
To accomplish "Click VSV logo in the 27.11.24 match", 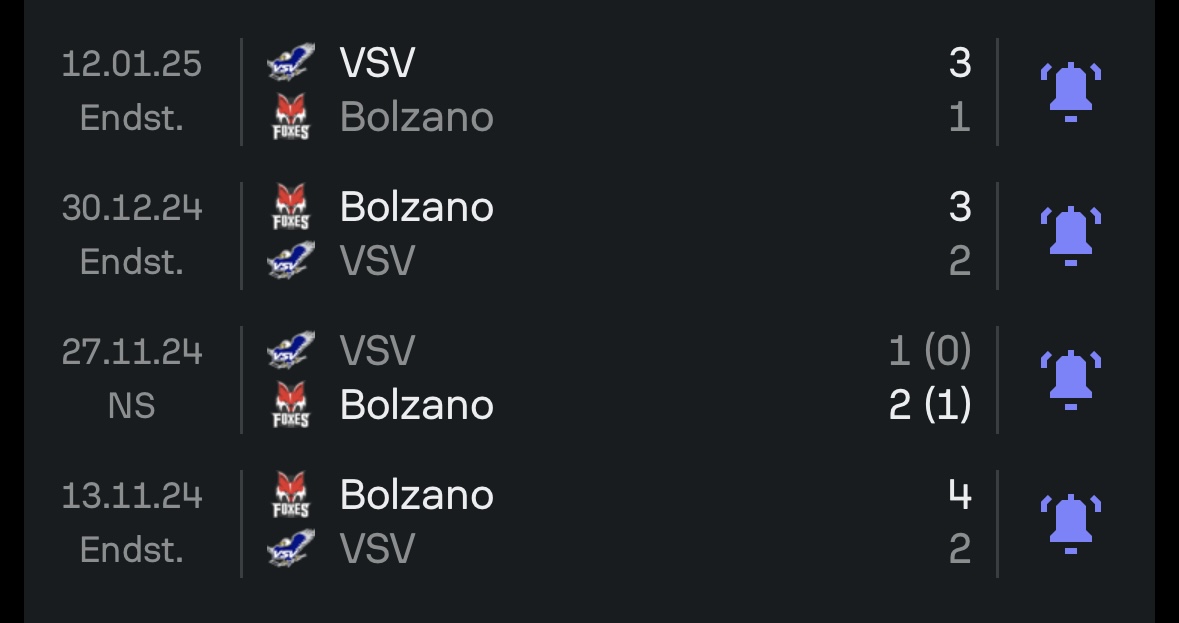I will coord(291,352).
